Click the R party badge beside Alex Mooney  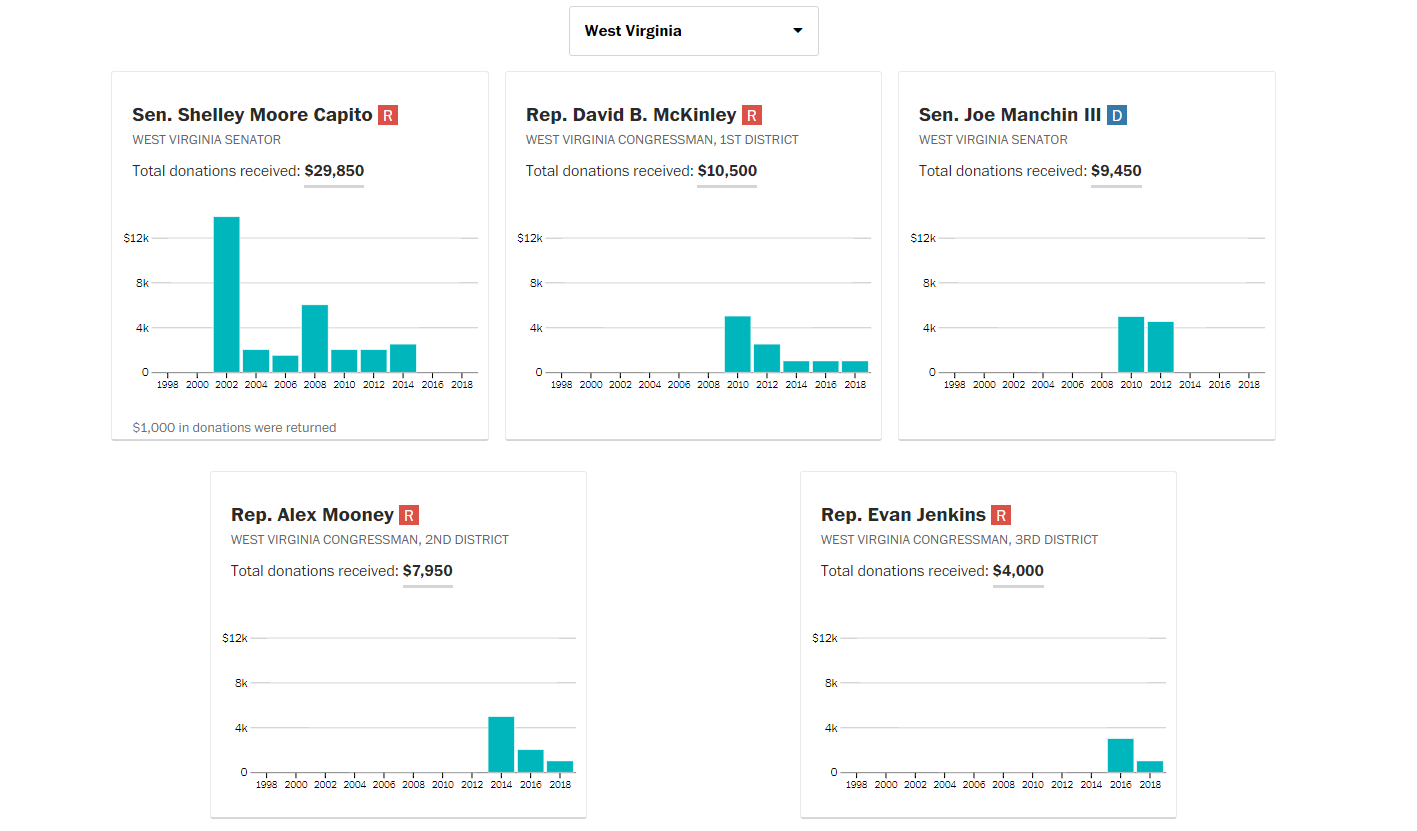pos(409,515)
